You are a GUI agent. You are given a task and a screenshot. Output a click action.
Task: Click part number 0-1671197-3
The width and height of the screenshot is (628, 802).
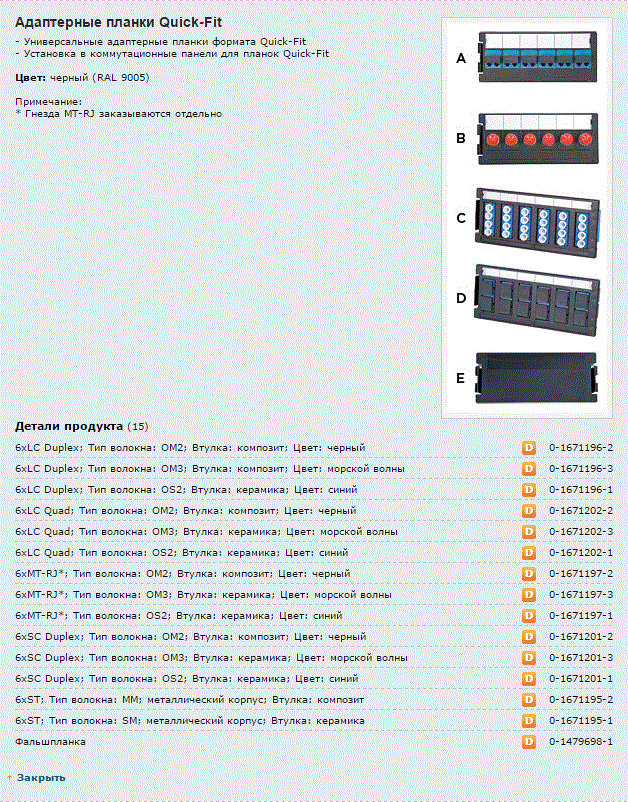(581, 594)
